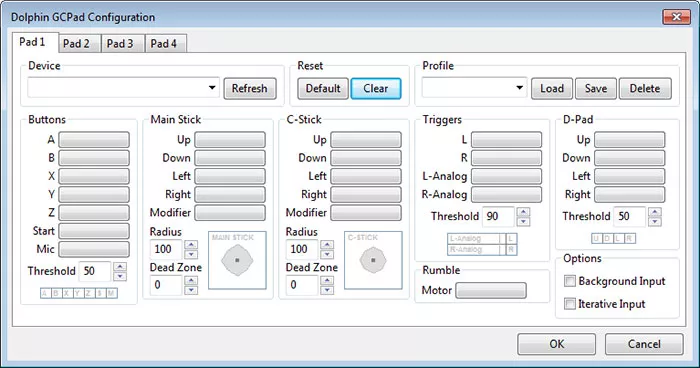The height and width of the screenshot is (368, 700).
Task: Increase the Buttons Threshold value
Action: point(120,267)
